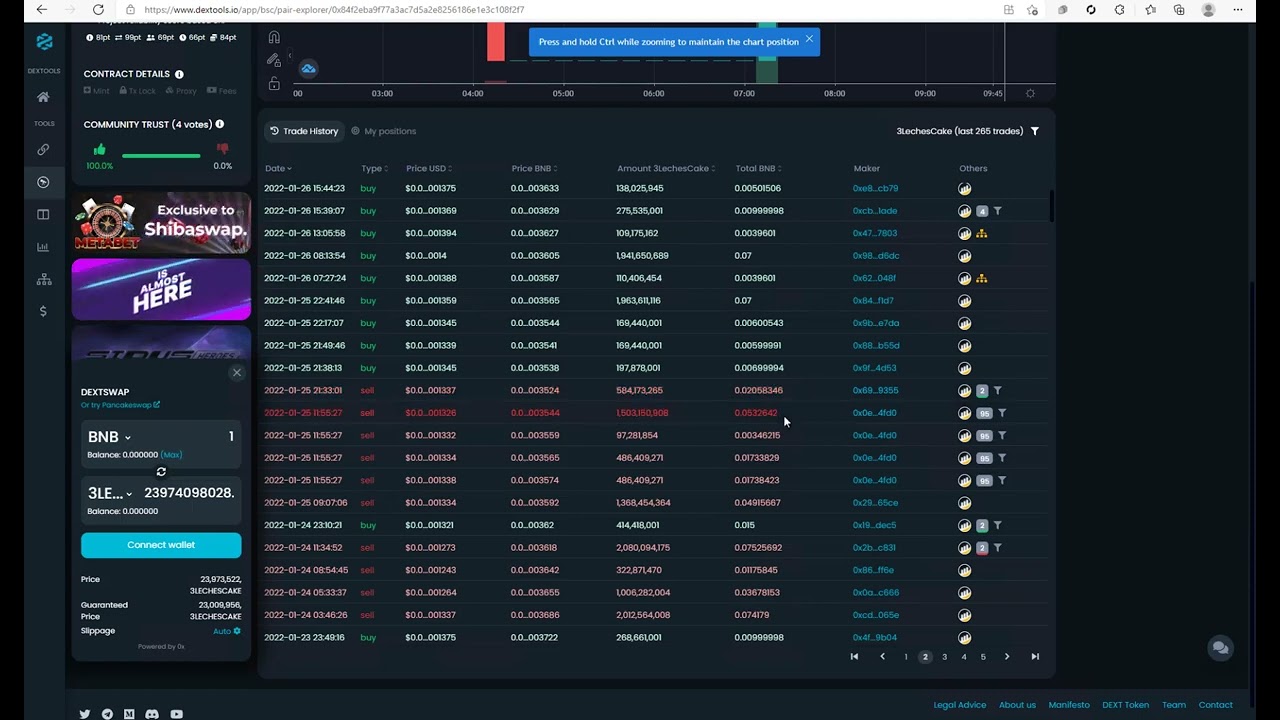Open the Telegram social link

(x=107, y=714)
